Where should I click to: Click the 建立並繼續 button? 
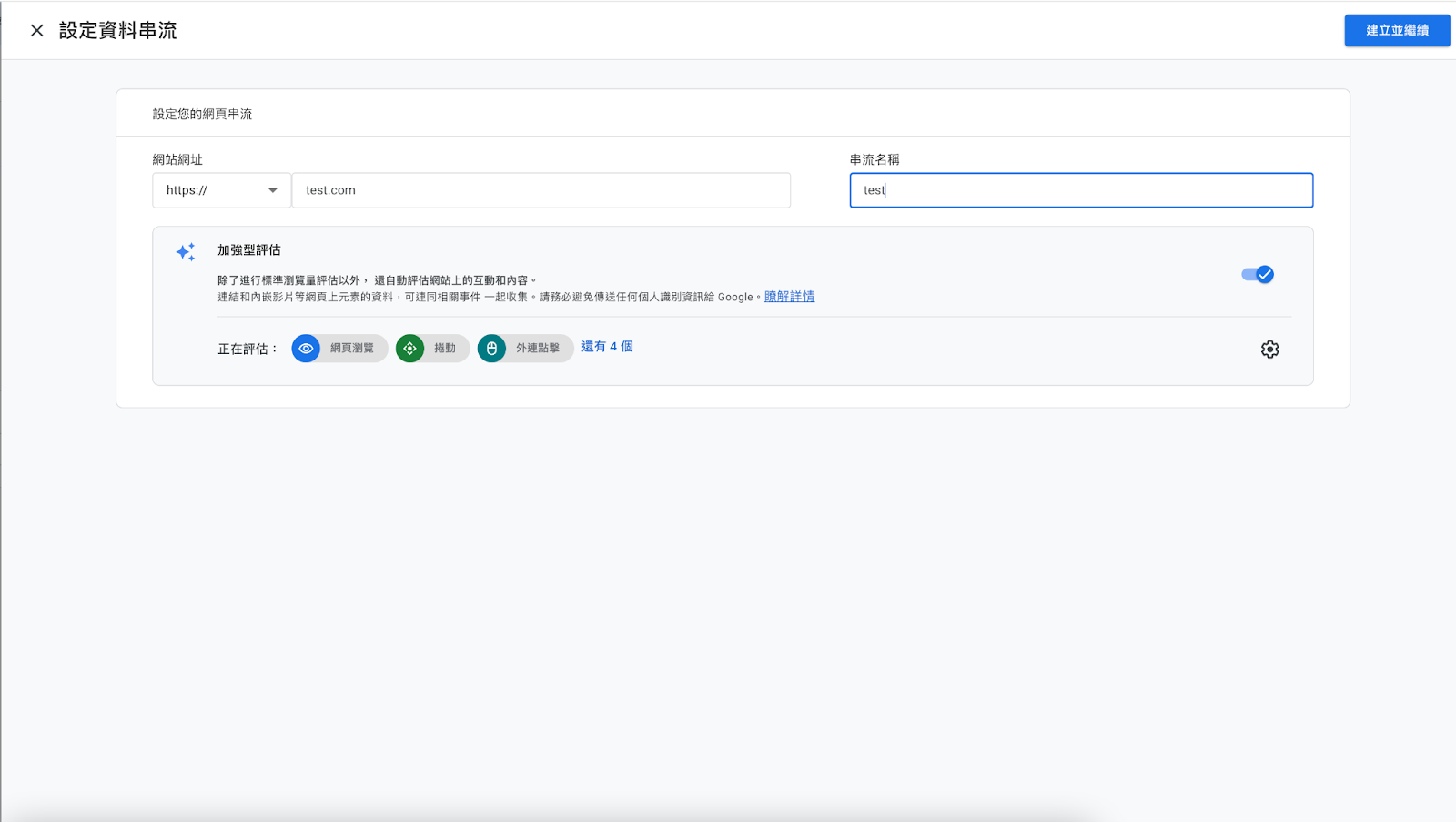click(x=1397, y=30)
